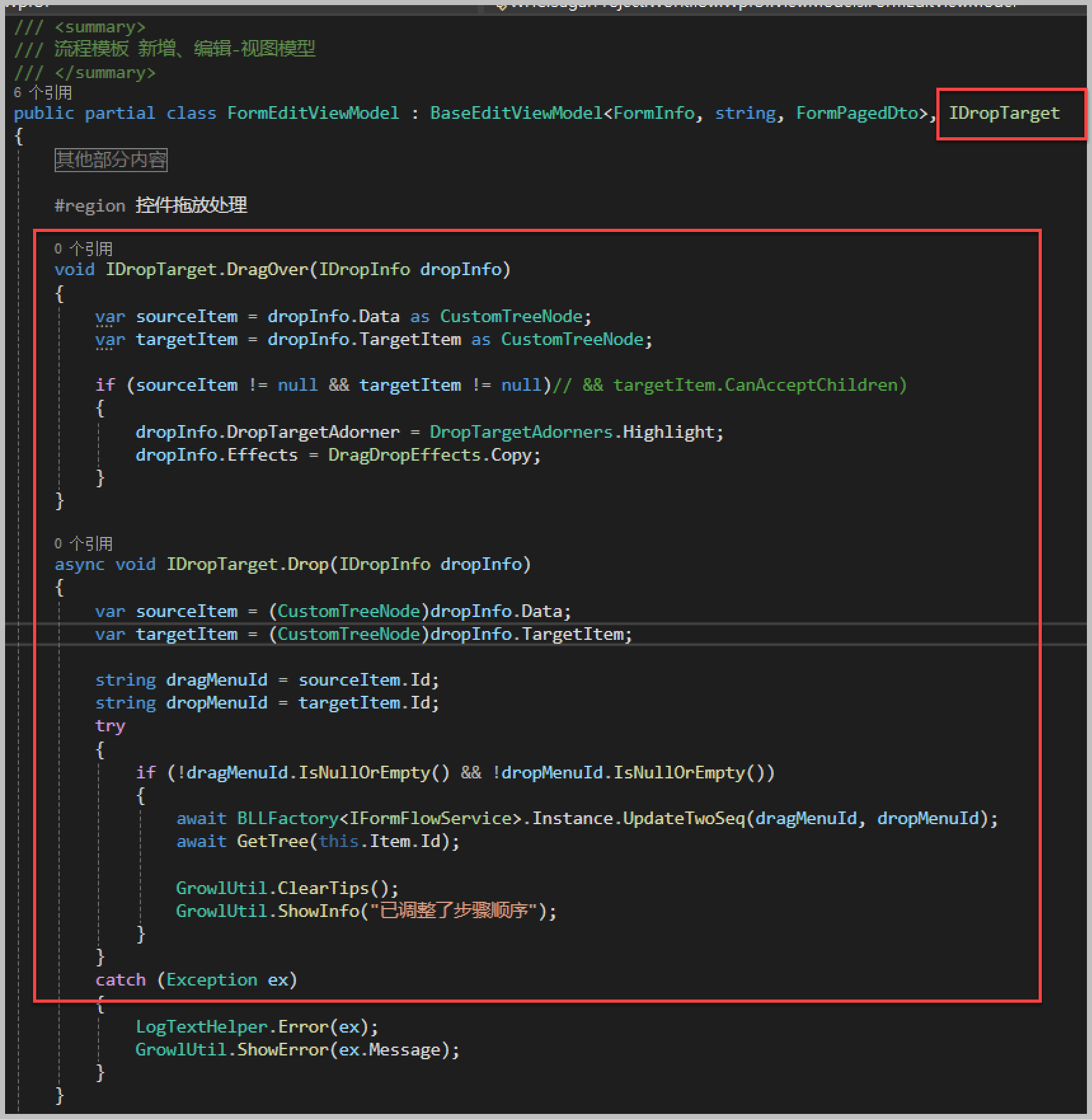Viewport: 1092px width, 1119px height.
Task: Click the 'async' keyword before void
Action: (x=79, y=564)
